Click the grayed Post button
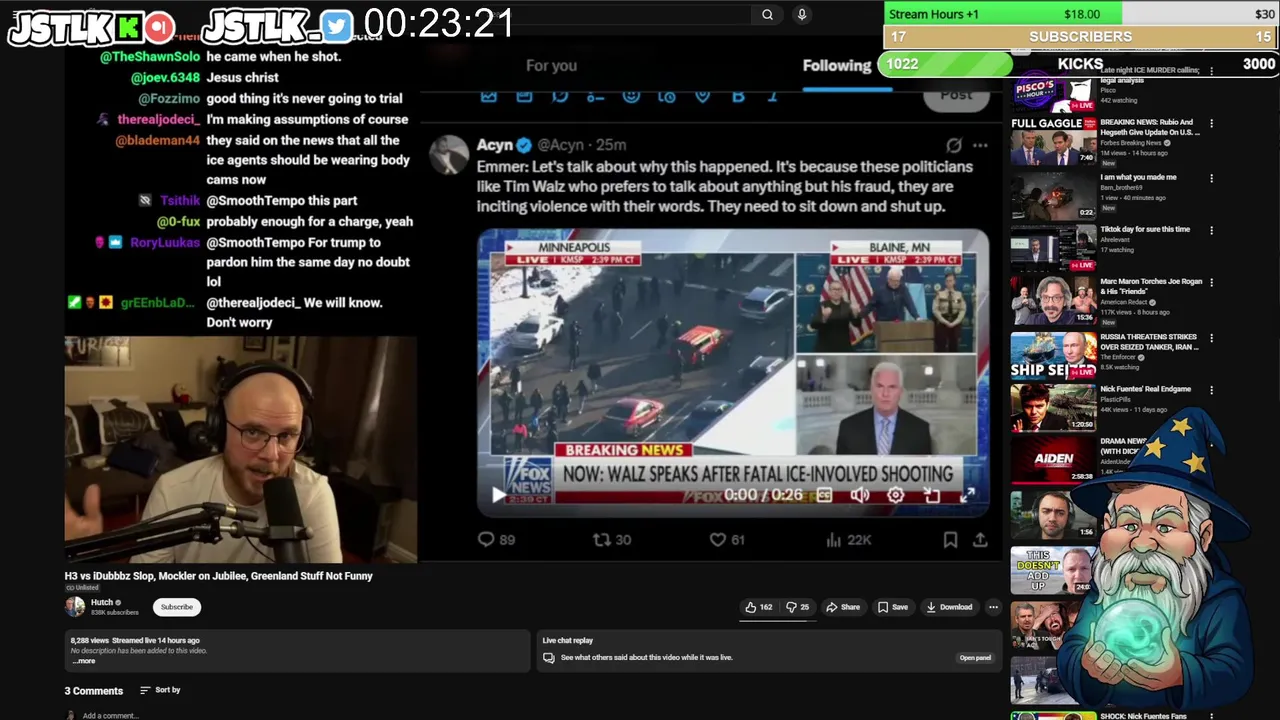Viewport: 1280px width, 720px height. (x=955, y=95)
